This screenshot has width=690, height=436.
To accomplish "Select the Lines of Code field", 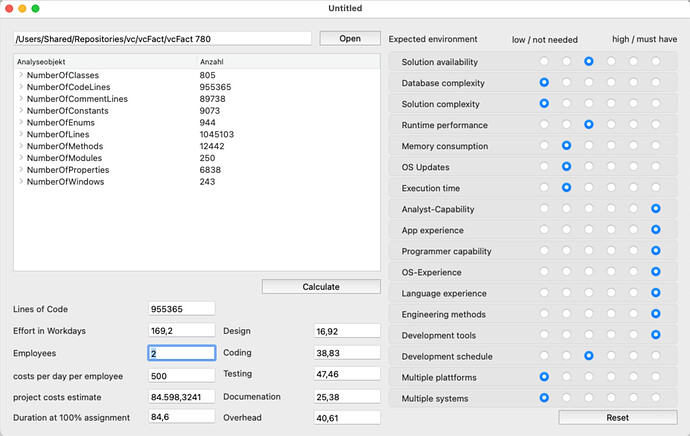I will [x=182, y=309].
